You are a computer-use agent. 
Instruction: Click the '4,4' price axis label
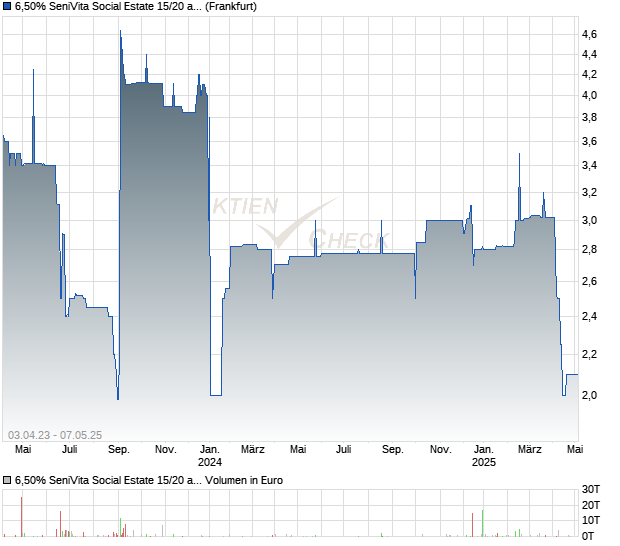589,54
